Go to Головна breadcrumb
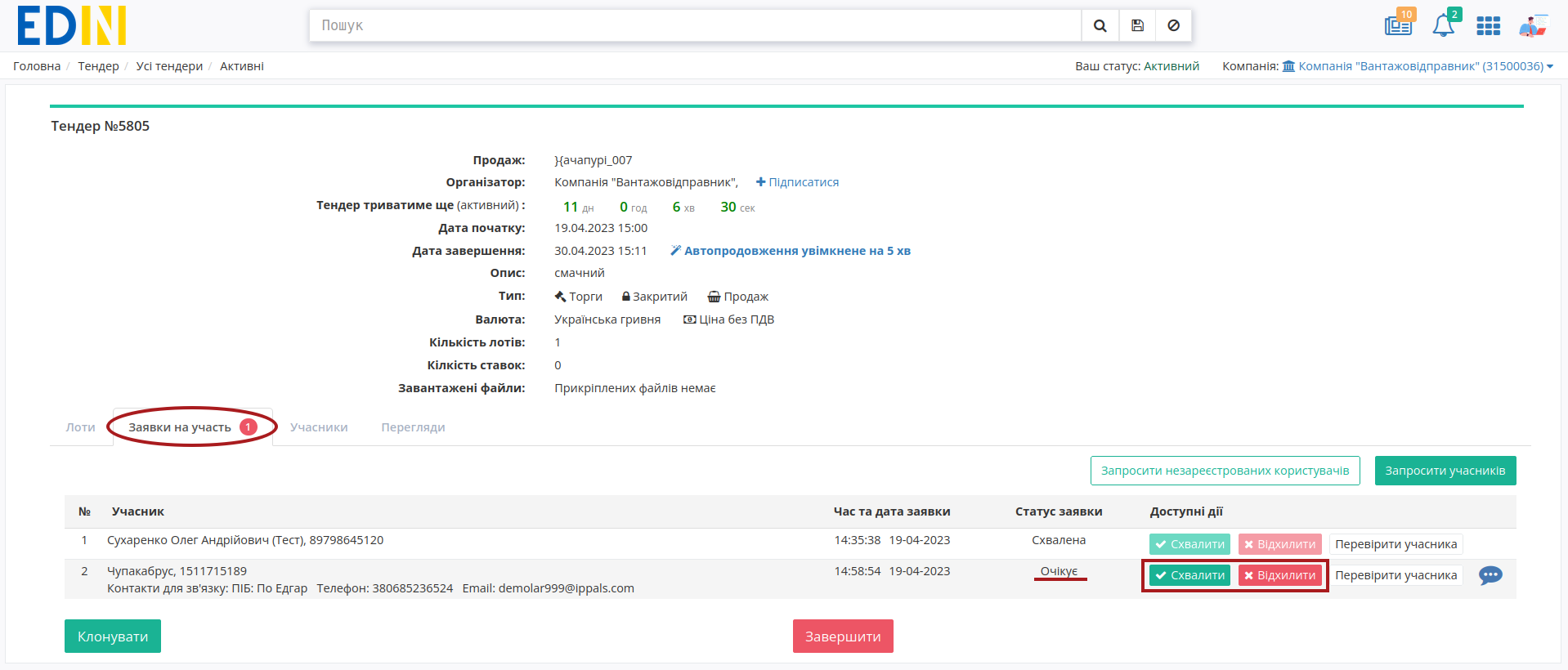The image size is (1568, 670). click(x=37, y=66)
